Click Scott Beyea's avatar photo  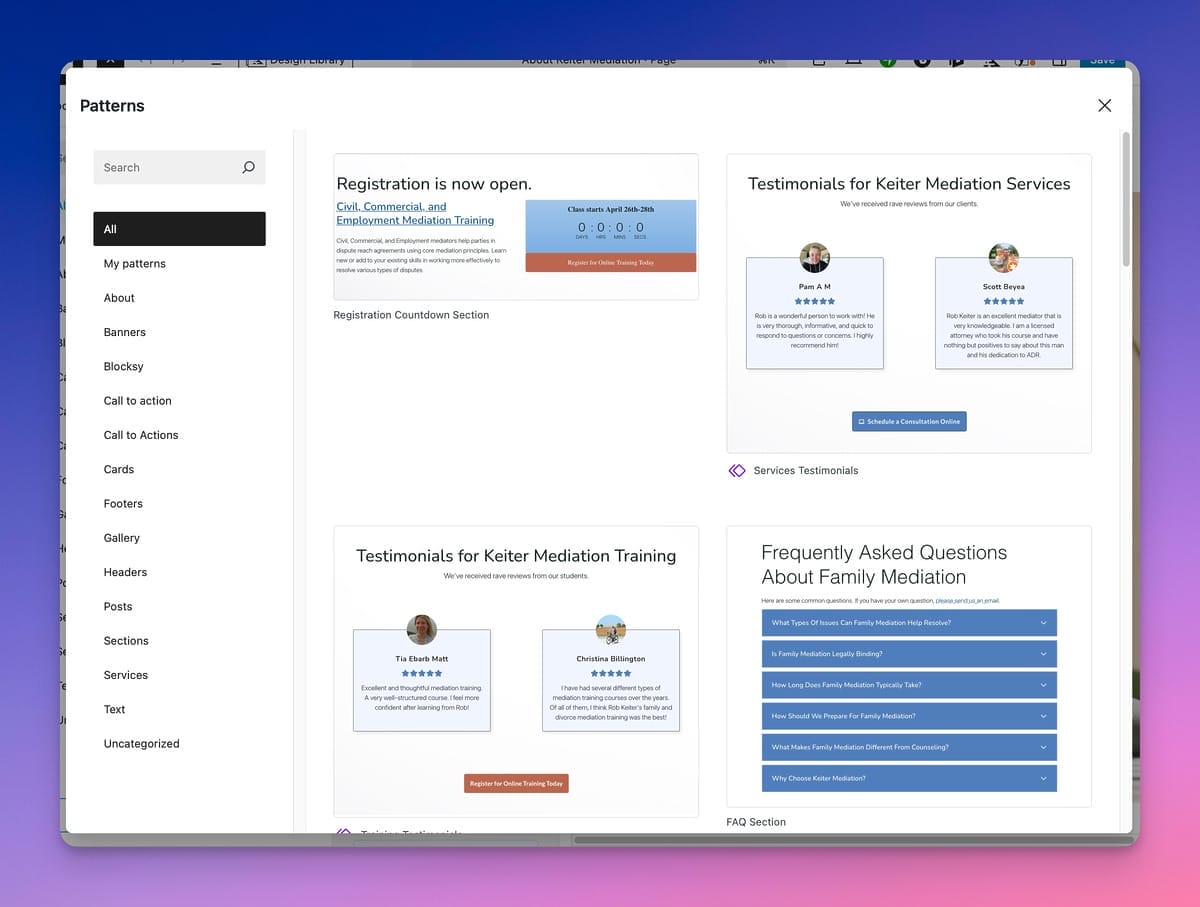click(1003, 258)
